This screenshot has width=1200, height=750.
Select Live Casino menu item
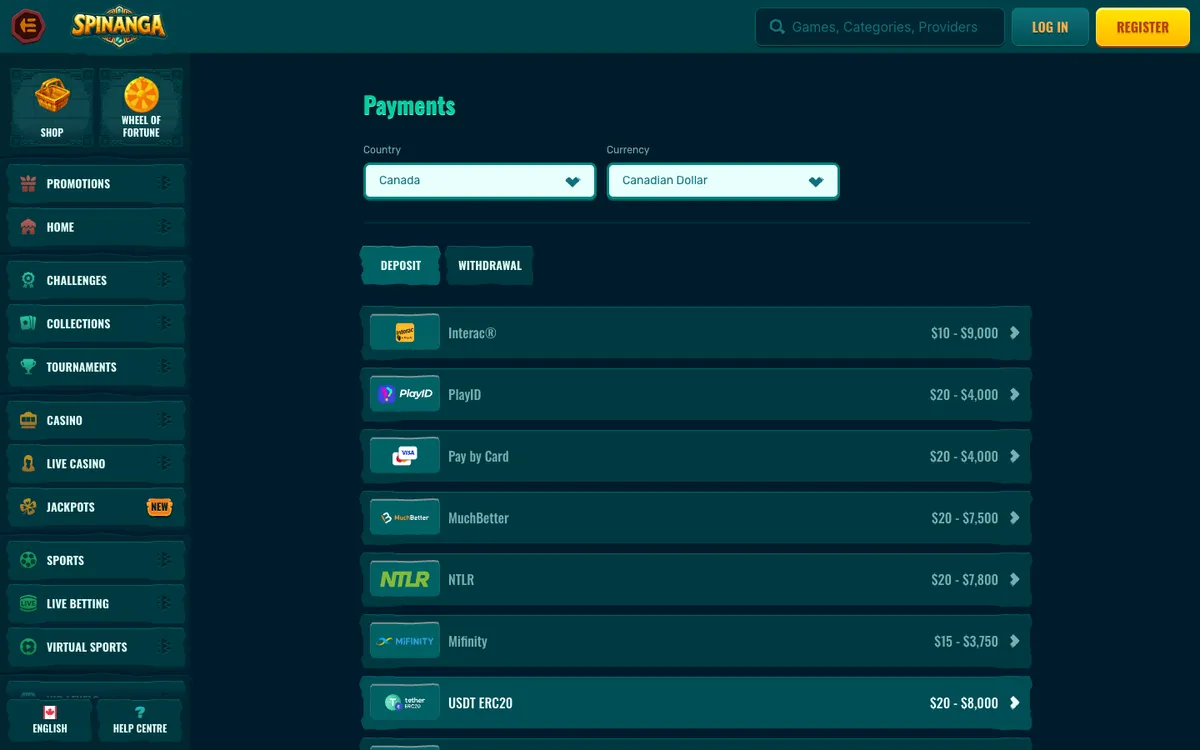96,464
